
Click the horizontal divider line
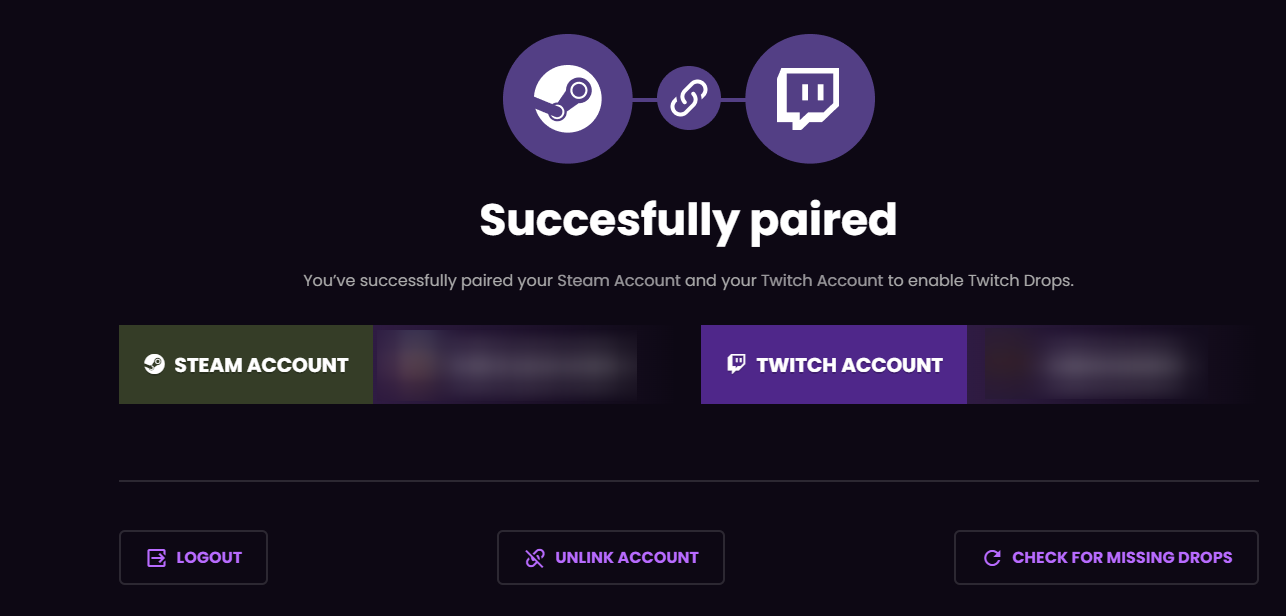coord(688,481)
